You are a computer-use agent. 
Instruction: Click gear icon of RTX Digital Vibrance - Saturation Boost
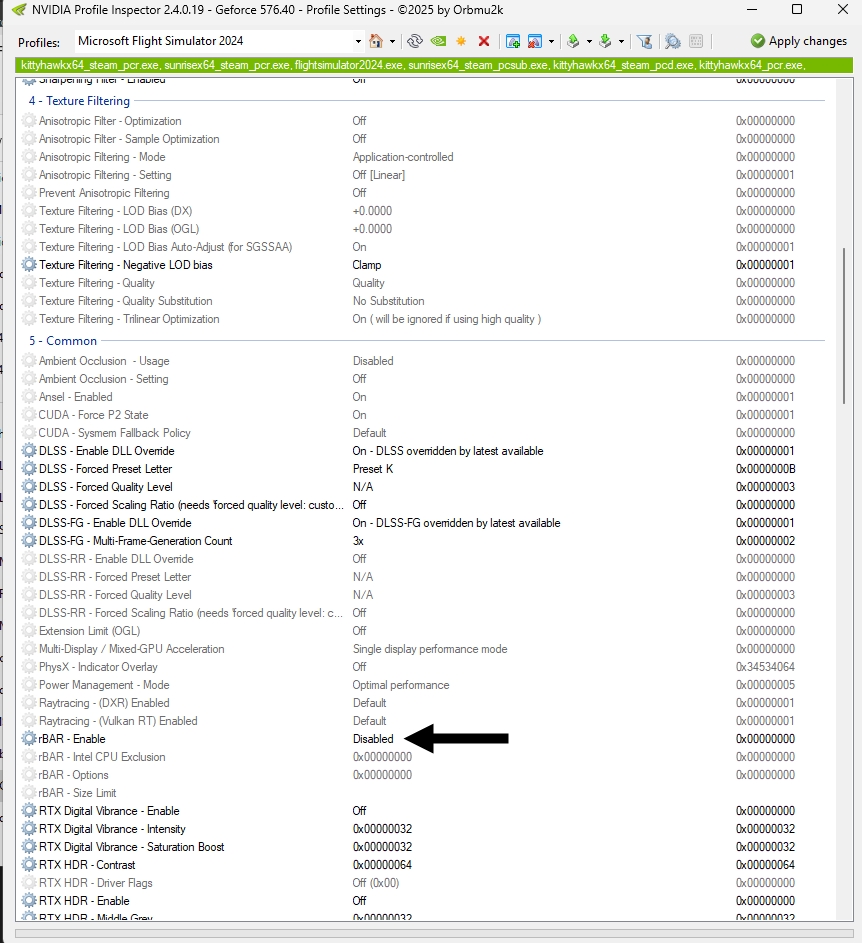(x=29, y=847)
